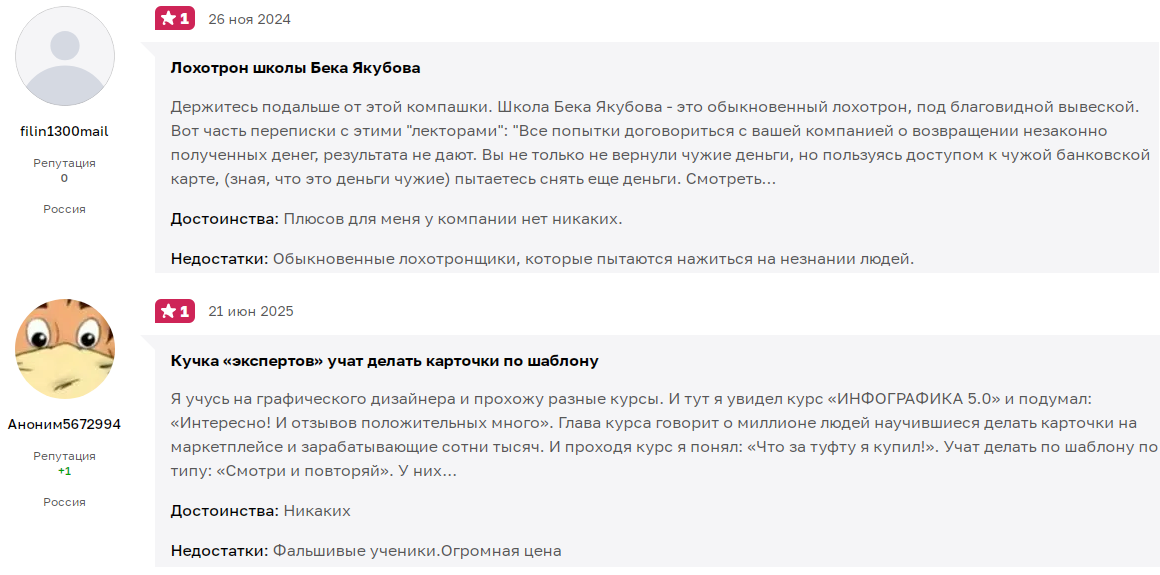Open the review titled Лохотрон школы Бека Якубова
Image resolution: width=1160 pixels, height=575 pixels.
pyautogui.click(x=296, y=68)
